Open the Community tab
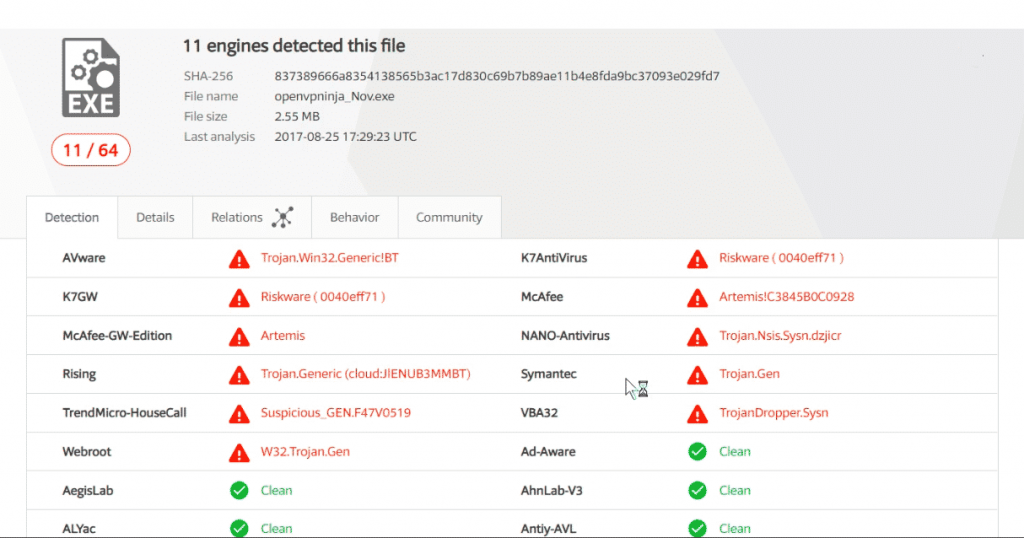This screenshot has width=1024, height=538. click(x=449, y=217)
